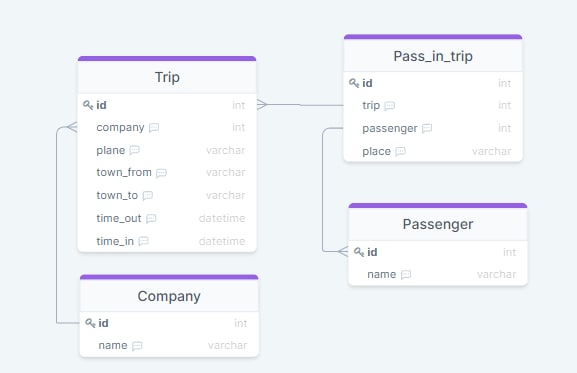Open the town_from field comment icon
This screenshot has width=577, height=373.
coord(161,173)
